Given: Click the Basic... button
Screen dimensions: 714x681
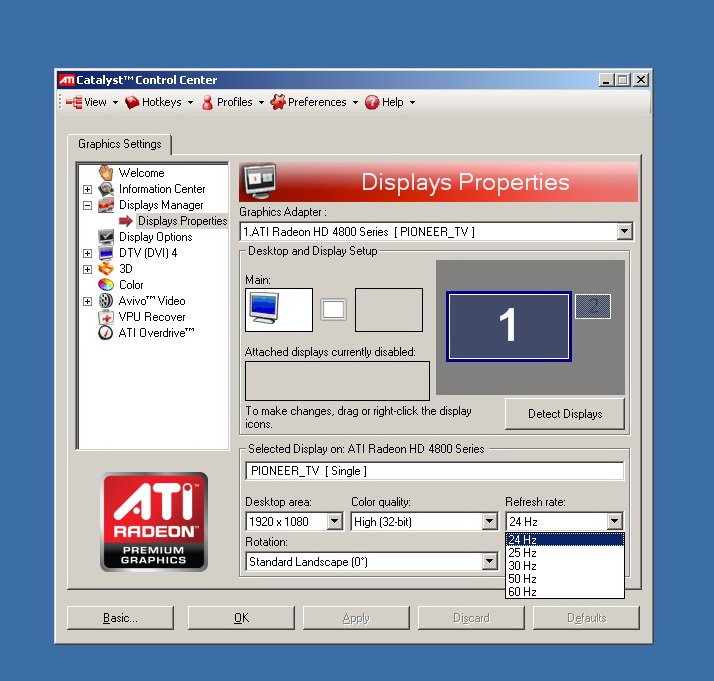Looking at the screenshot, I should [120, 618].
